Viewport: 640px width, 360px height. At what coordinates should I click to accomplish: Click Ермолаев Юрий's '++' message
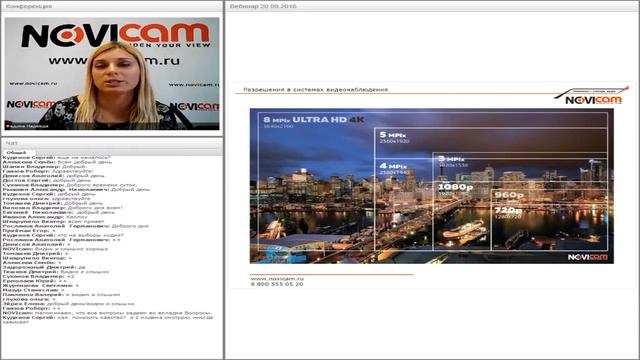pos(35,281)
